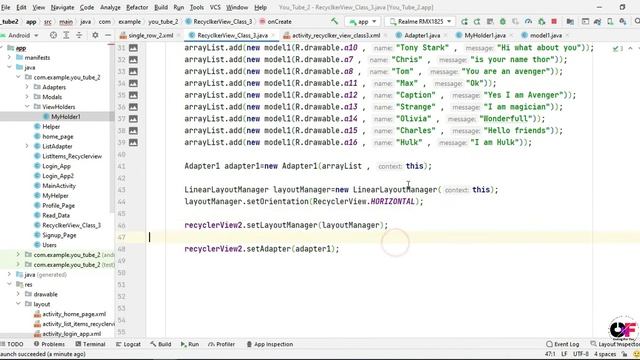The width and height of the screenshot is (640, 360).
Task: Open the Refactor menu
Action: click(137, 7)
